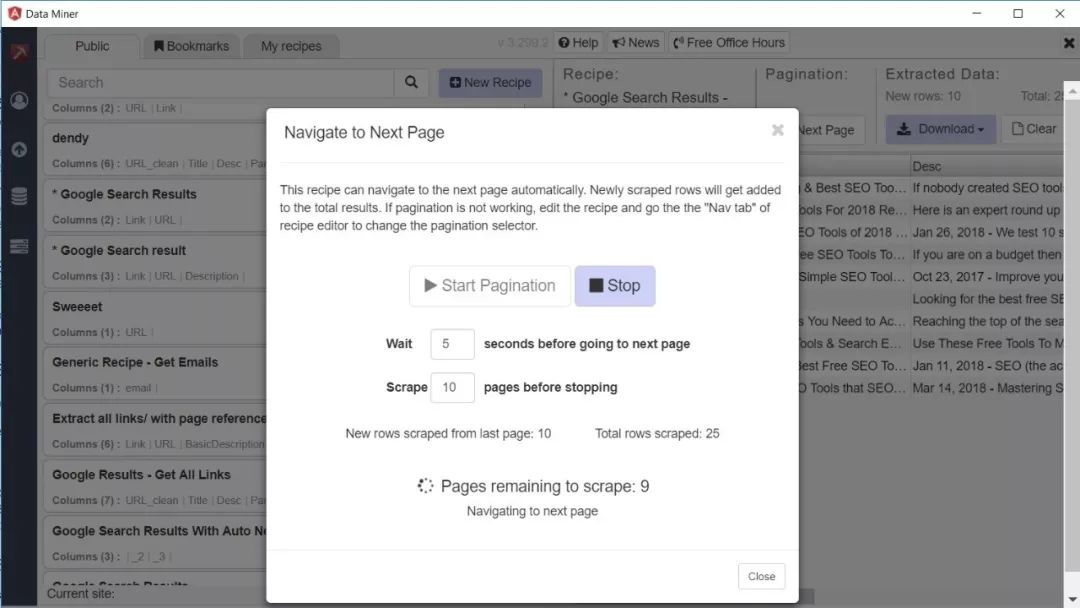
Task: Click "New rows scraped from last page: 10"
Action: pos(448,434)
